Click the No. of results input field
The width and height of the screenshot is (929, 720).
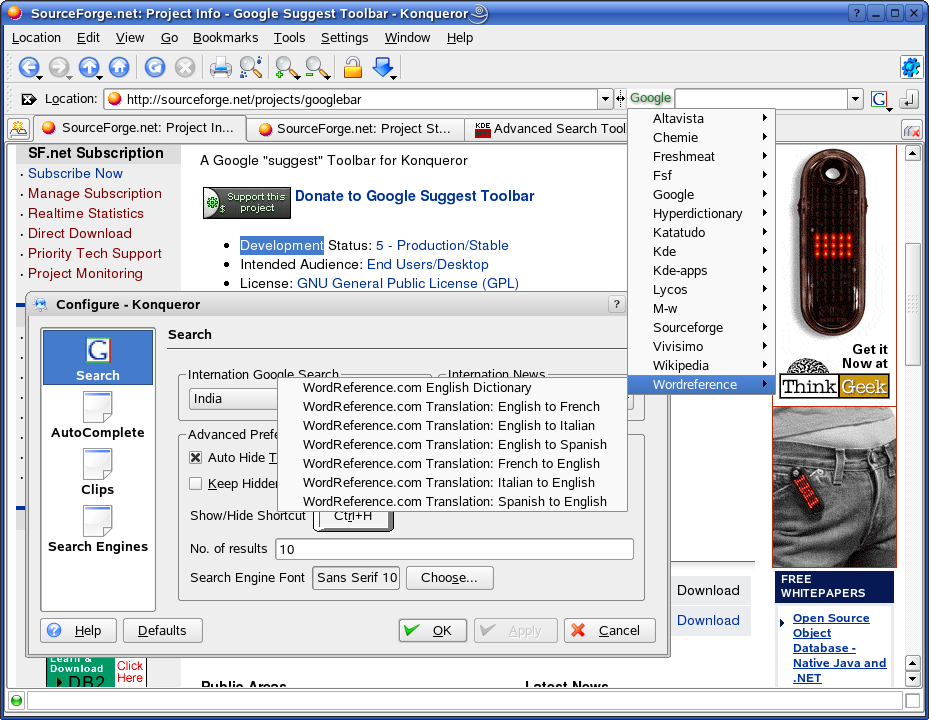coord(454,549)
